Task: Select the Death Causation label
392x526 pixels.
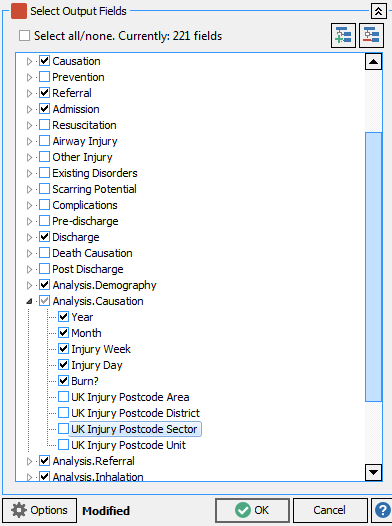Action: pyautogui.click(x=92, y=253)
